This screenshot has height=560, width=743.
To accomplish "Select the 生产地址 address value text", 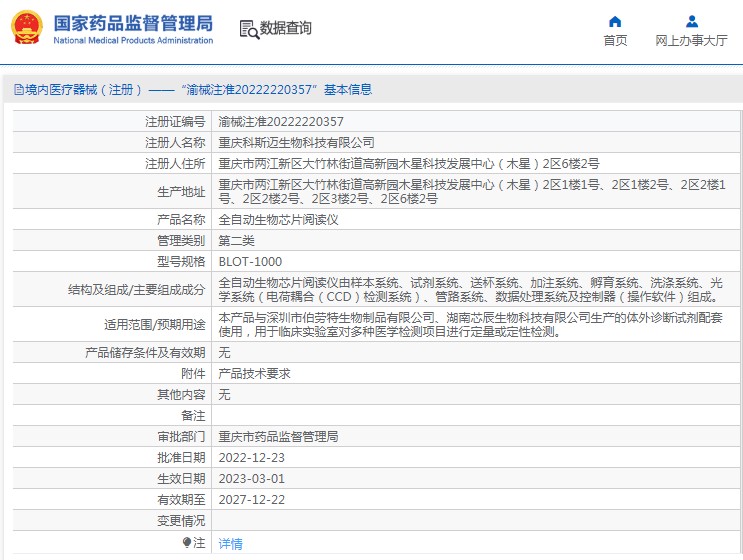I will pyautogui.click(x=472, y=191).
